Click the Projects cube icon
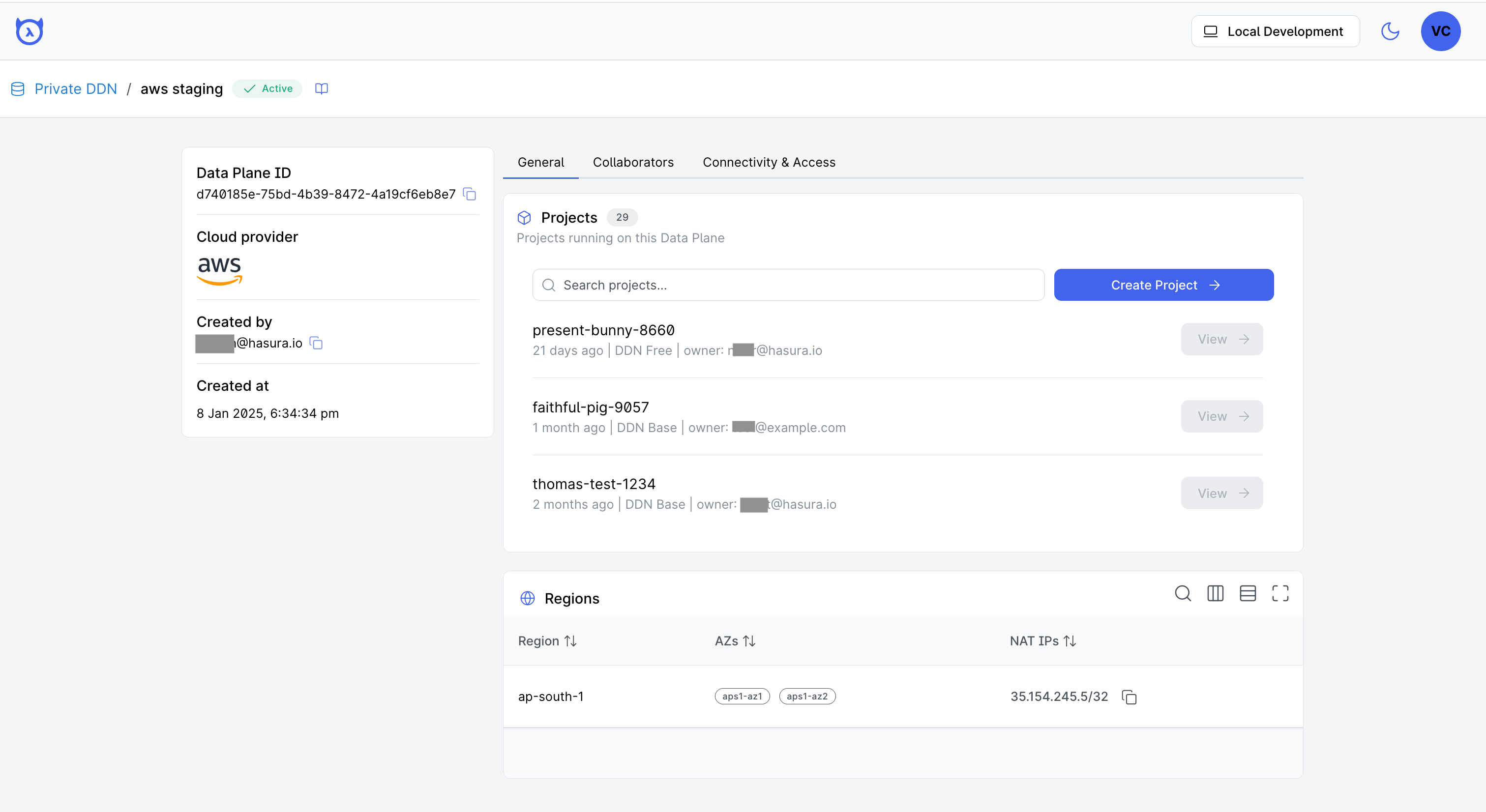This screenshot has height=812, width=1486. pos(524,218)
